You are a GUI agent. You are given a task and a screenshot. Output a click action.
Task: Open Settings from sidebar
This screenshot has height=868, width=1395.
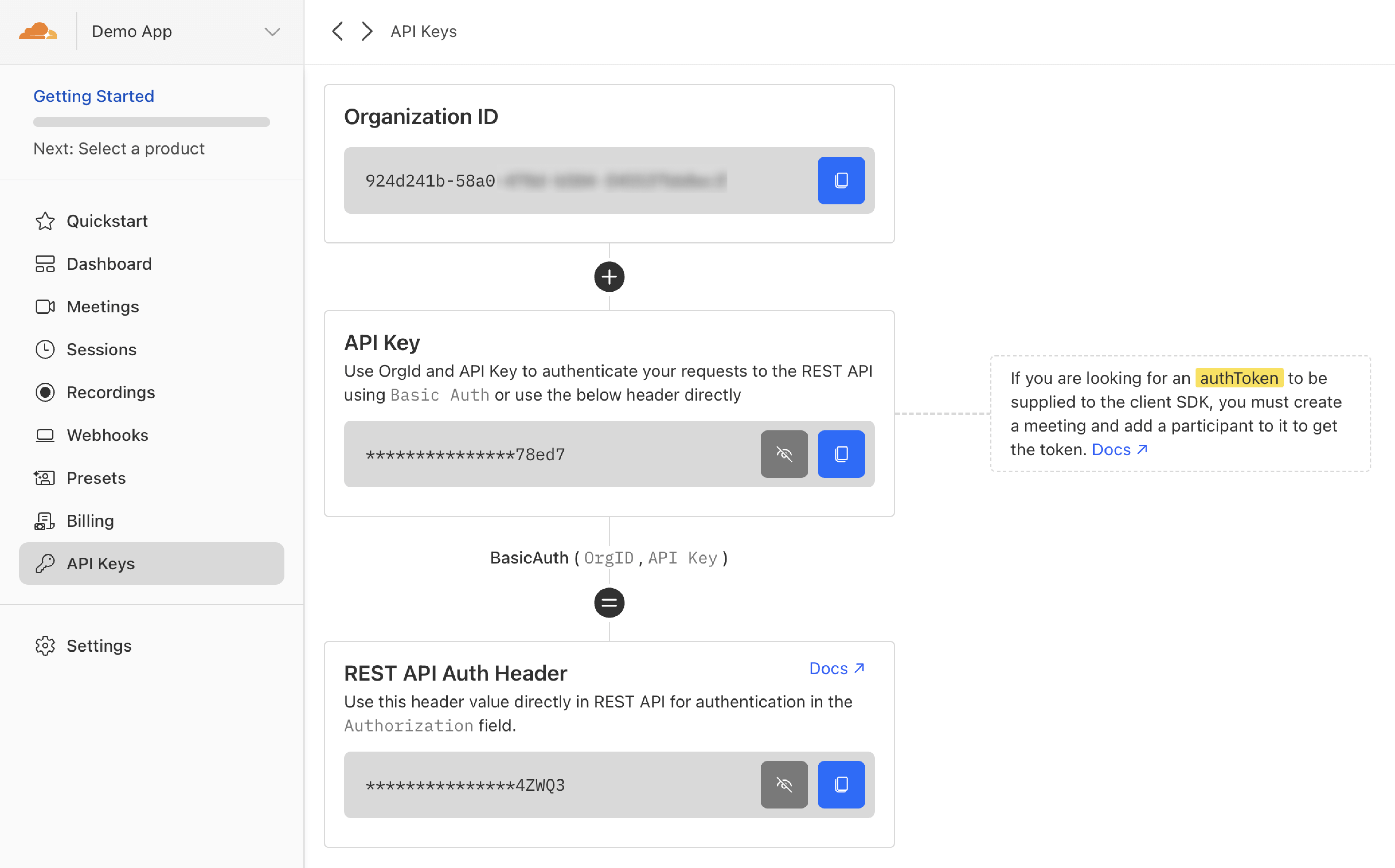tap(99, 646)
